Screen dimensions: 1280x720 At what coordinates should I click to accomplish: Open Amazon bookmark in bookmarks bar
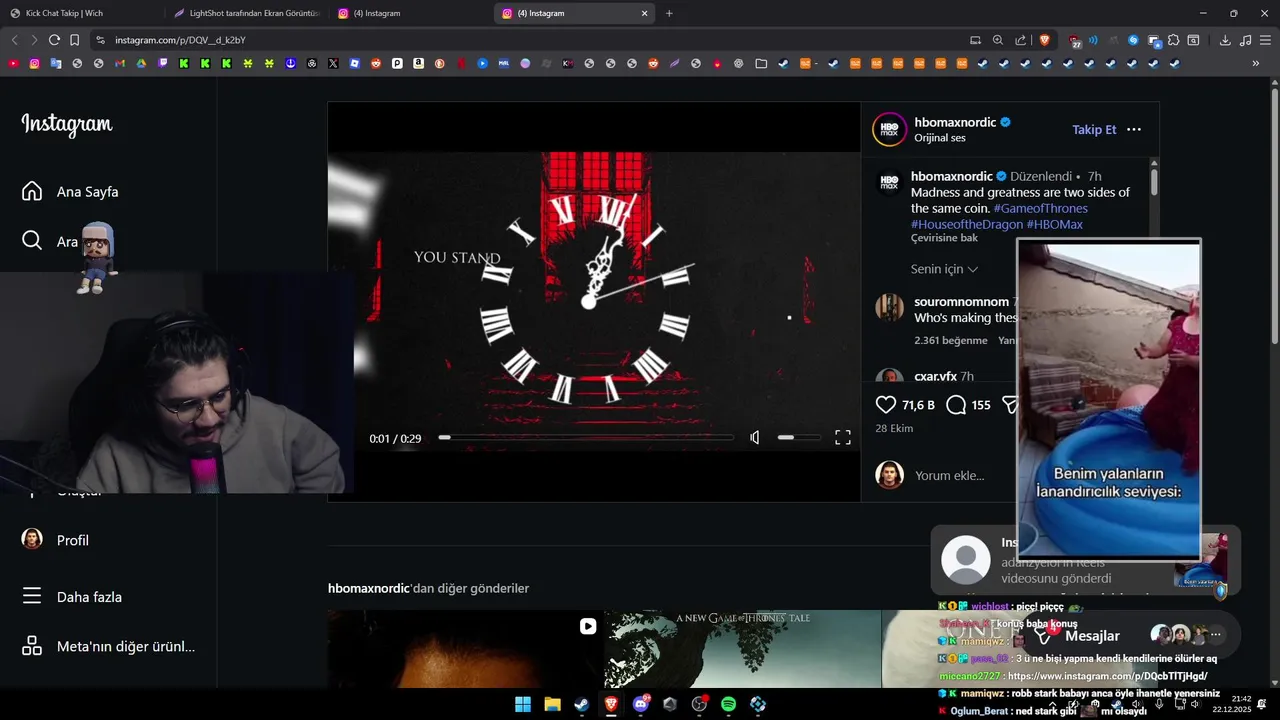pos(418,63)
